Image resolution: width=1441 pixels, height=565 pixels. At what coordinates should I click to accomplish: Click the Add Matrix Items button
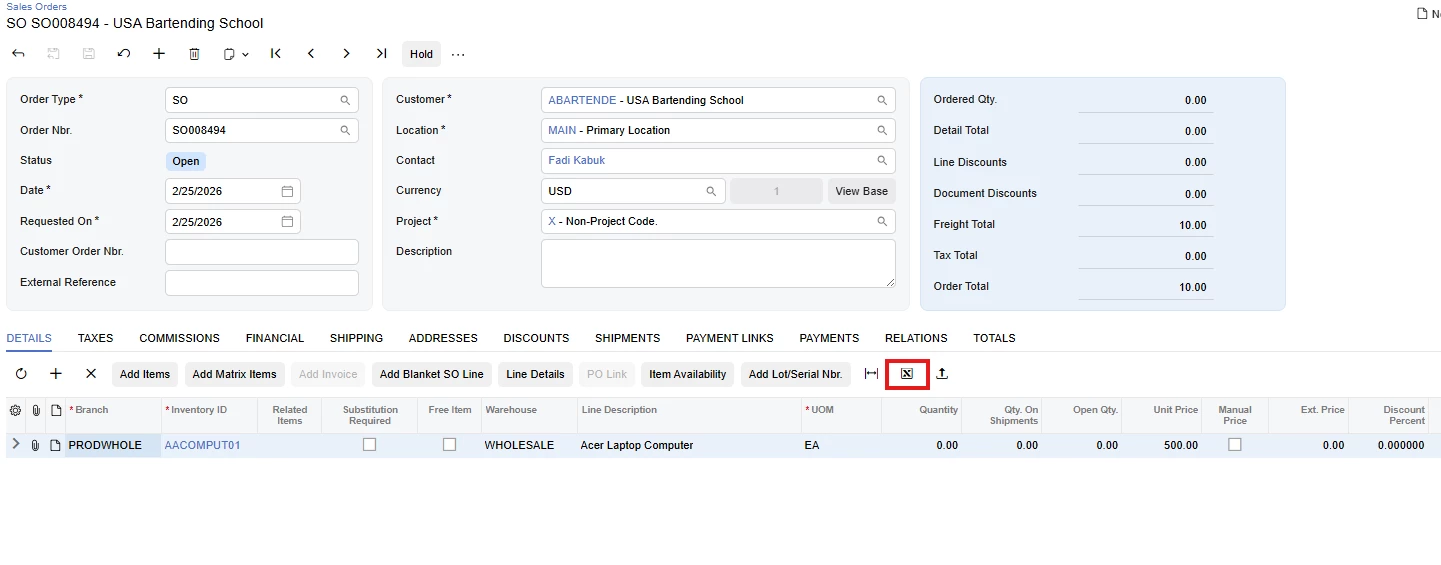(234, 374)
